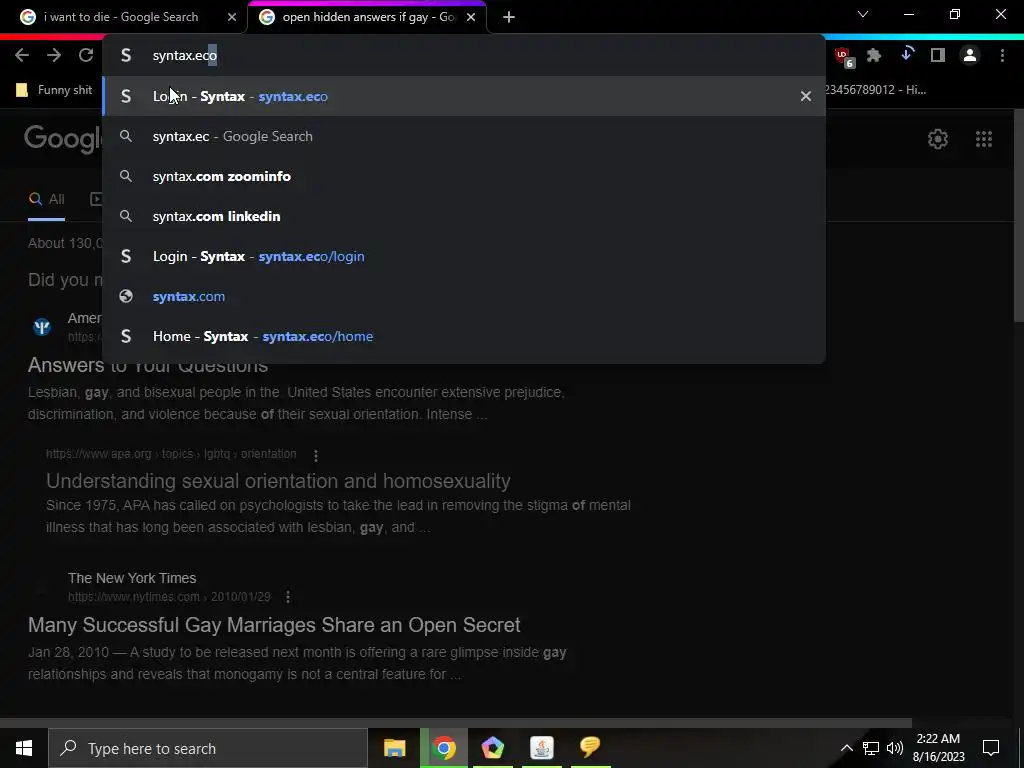Image resolution: width=1024 pixels, height=768 pixels.
Task: Open 'Understanding sexual orientation and homosexuality' result
Action: tap(278, 481)
